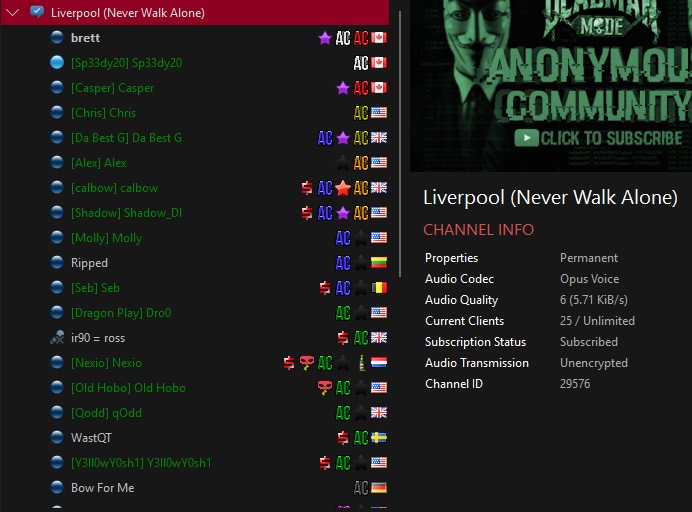Click the Swedish flag on WastQT's row
The height and width of the screenshot is (512, 692).
click(379, 438)
